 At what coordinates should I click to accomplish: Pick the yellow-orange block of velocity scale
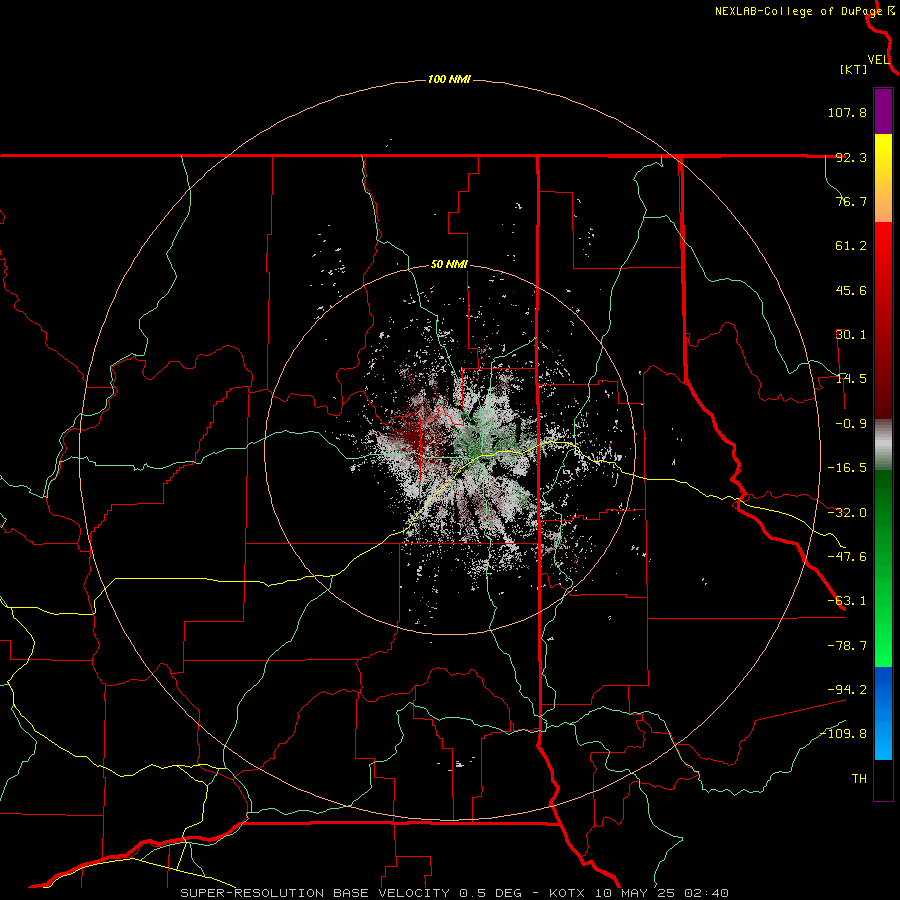click(883, 178)
